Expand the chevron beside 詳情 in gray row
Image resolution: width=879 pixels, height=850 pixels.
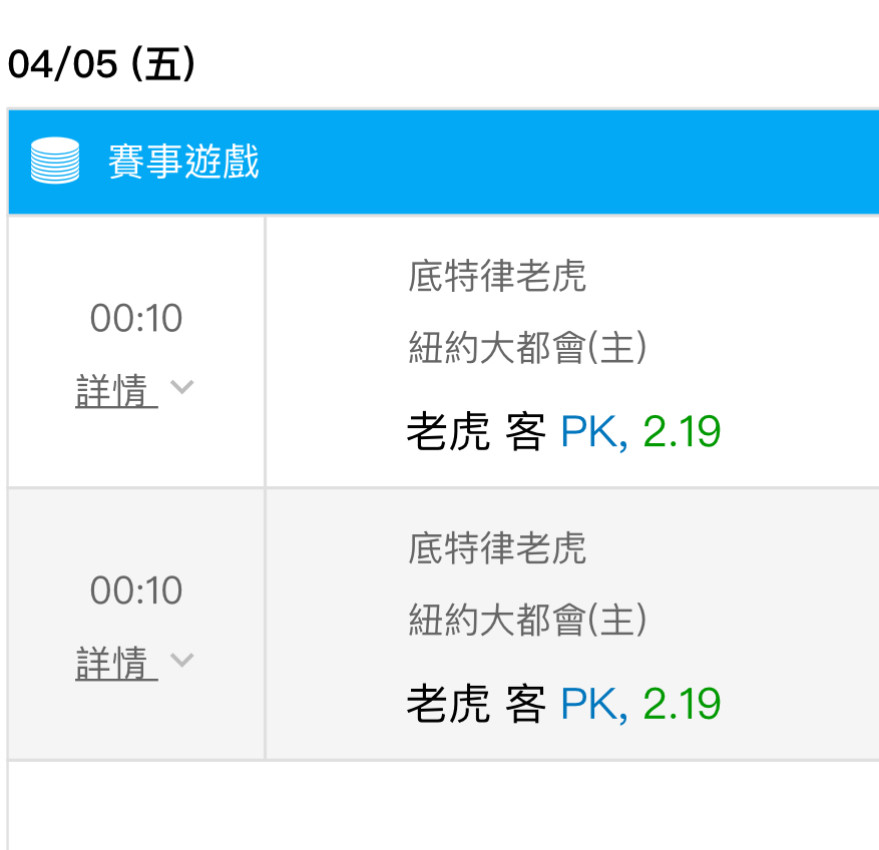tap(182, 659)
